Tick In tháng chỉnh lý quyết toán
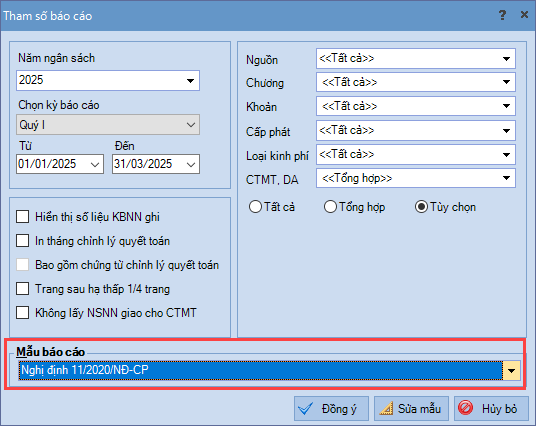Screen dimensions: 536x426 tap(23, 241)
